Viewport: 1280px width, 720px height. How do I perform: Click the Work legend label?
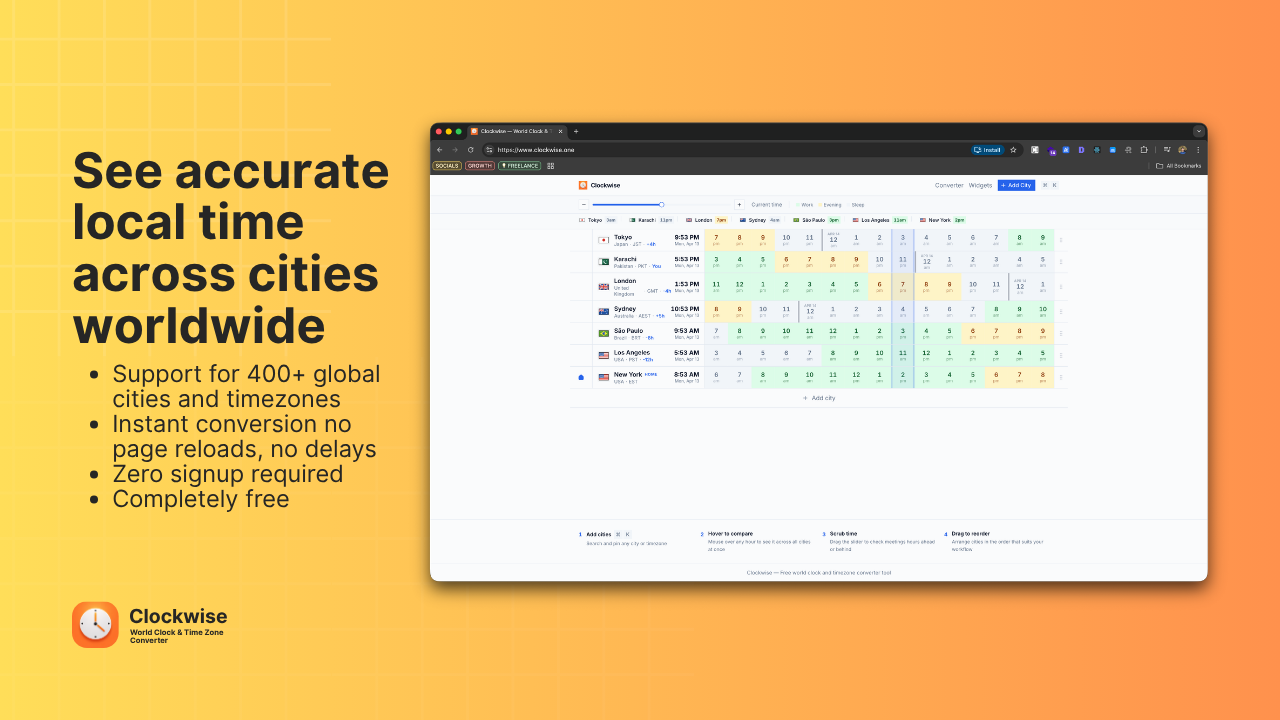(805, 204)
